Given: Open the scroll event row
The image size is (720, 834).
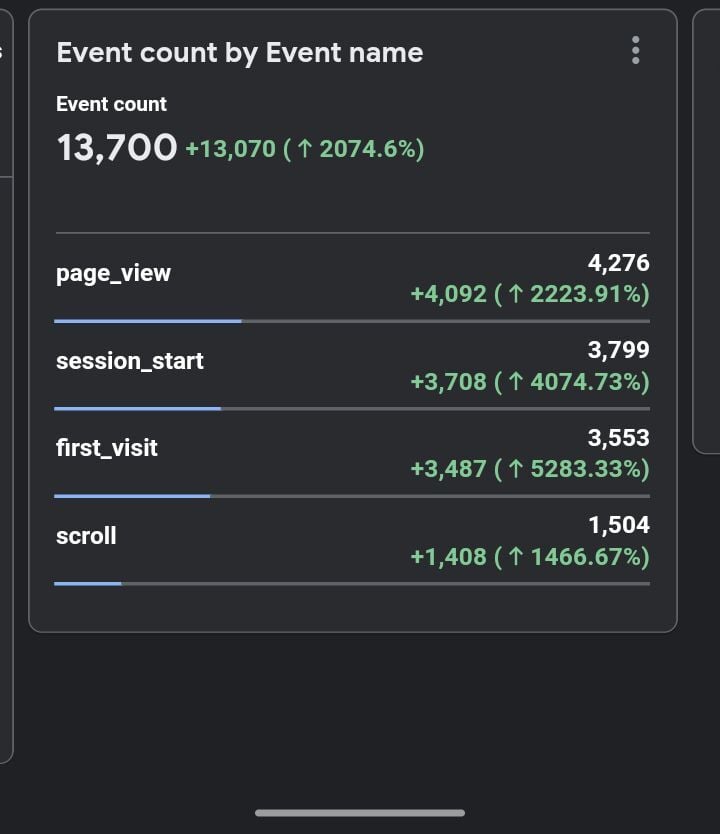Looking at the screenshot, I should [86, 536].
